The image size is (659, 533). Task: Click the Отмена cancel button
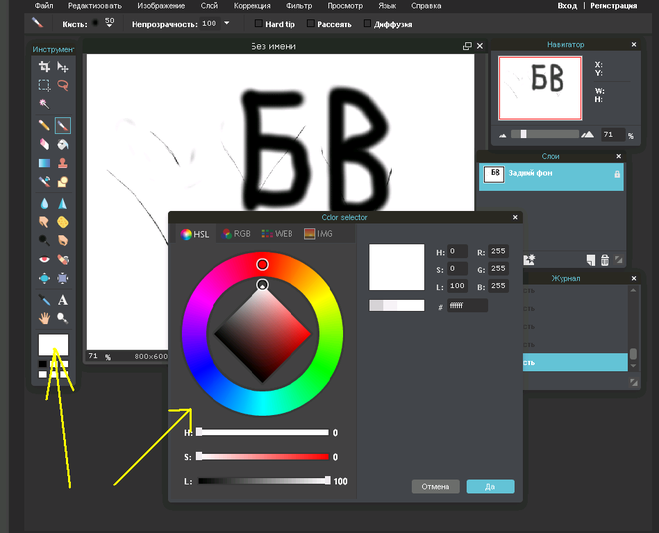(x=435, y=486)
